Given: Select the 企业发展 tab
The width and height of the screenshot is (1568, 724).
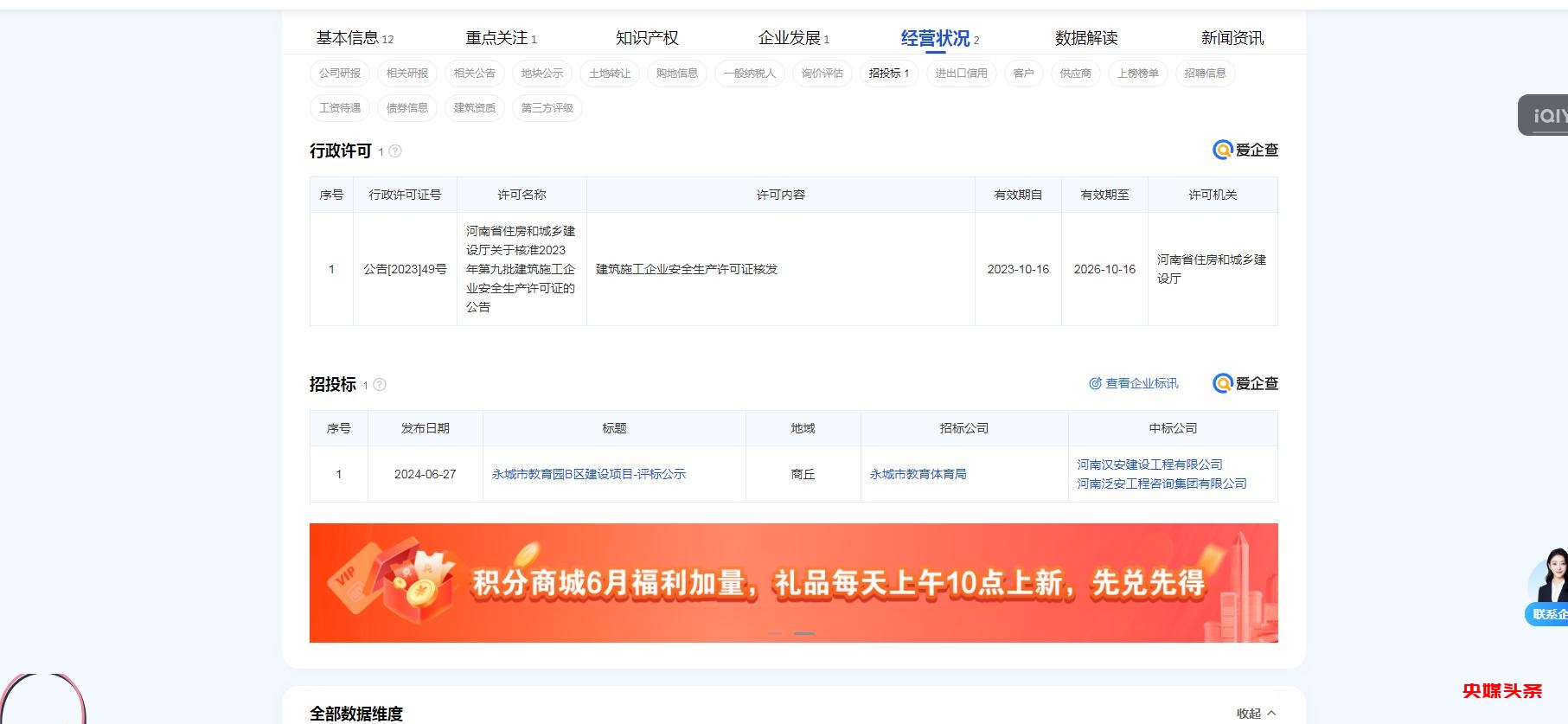Looking at the screenshot, I should (x=792, y=38).
